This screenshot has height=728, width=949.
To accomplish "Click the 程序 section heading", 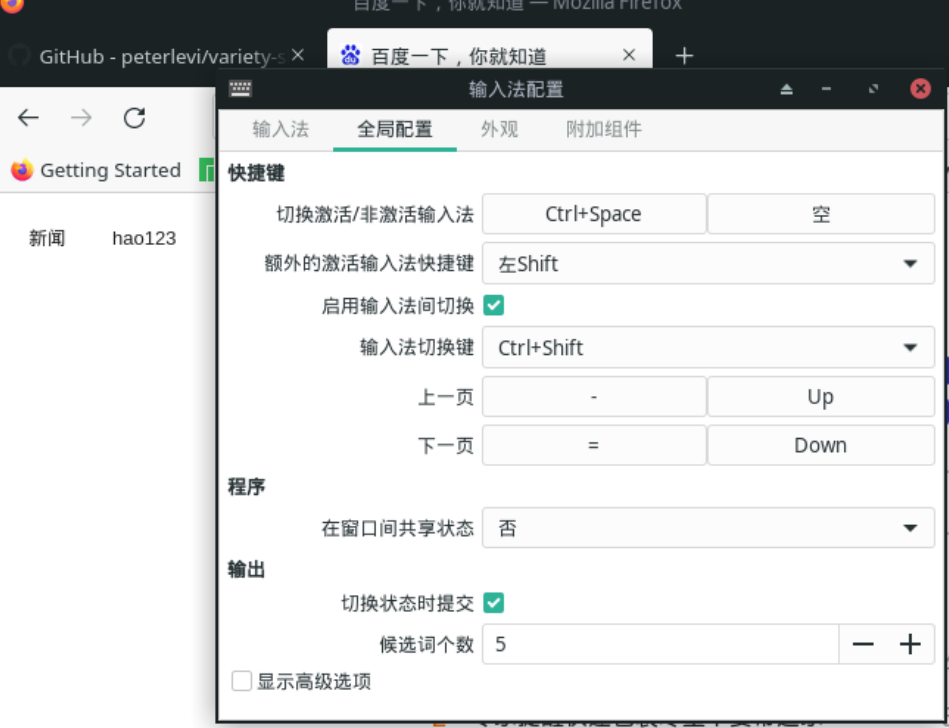I will click(246, 487).
